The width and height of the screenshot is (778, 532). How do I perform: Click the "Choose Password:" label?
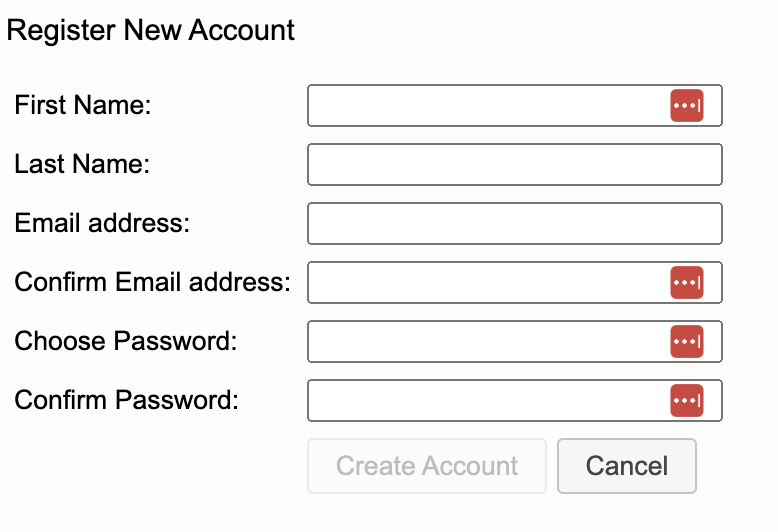click(x=126, y=341)
